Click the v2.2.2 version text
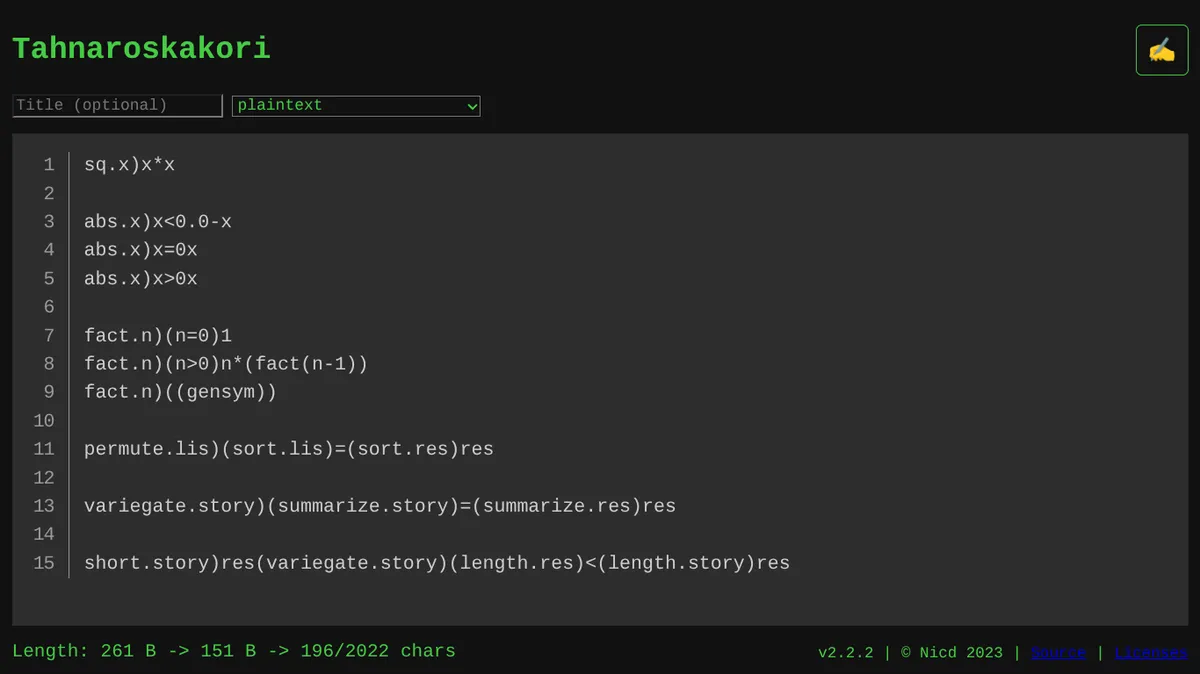 pos(845,652)
